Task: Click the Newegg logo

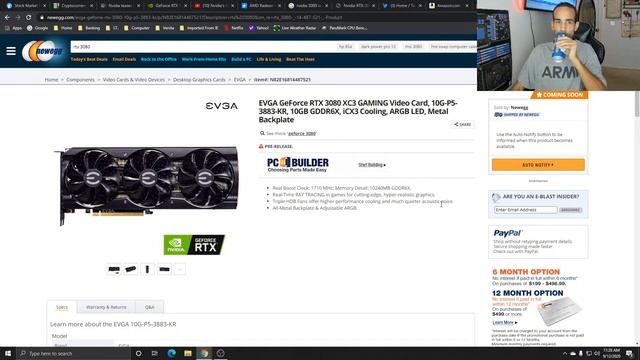Action: (x=43, y=51)
